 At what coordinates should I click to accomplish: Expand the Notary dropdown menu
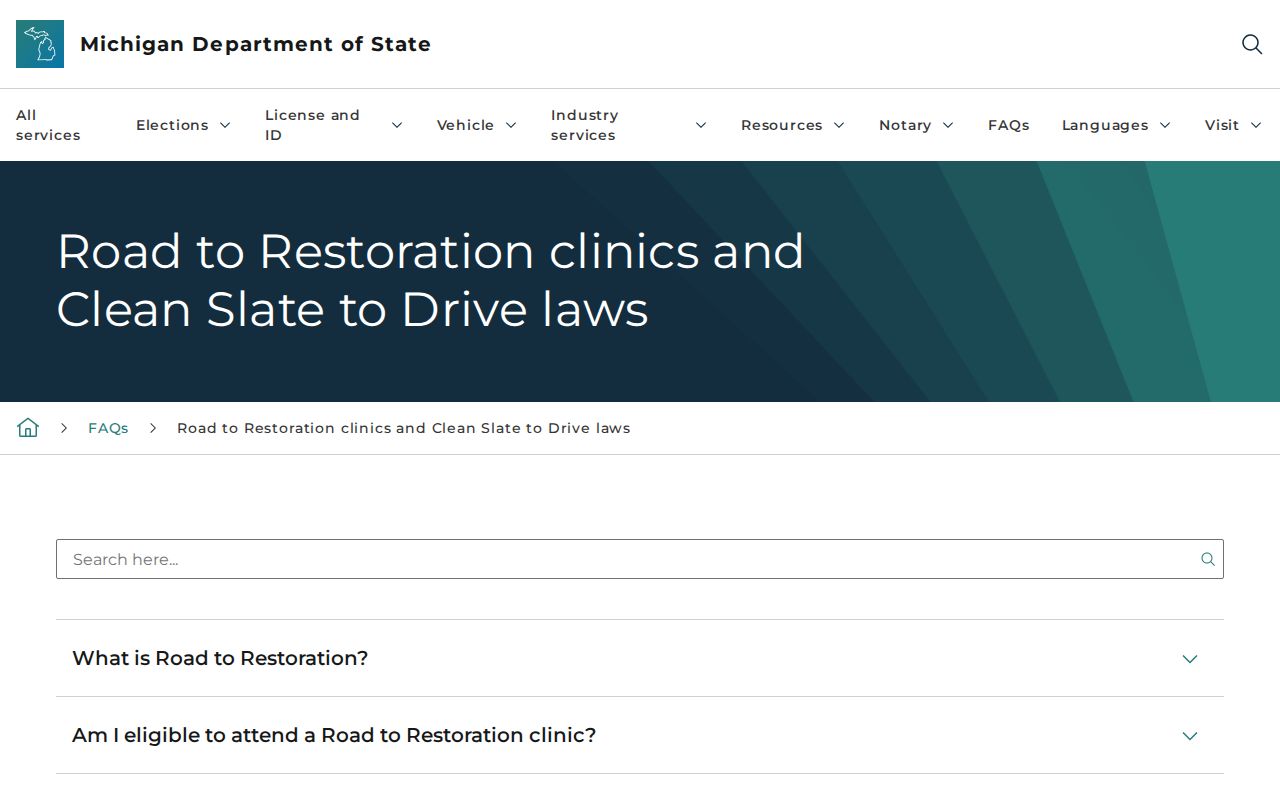916,125
